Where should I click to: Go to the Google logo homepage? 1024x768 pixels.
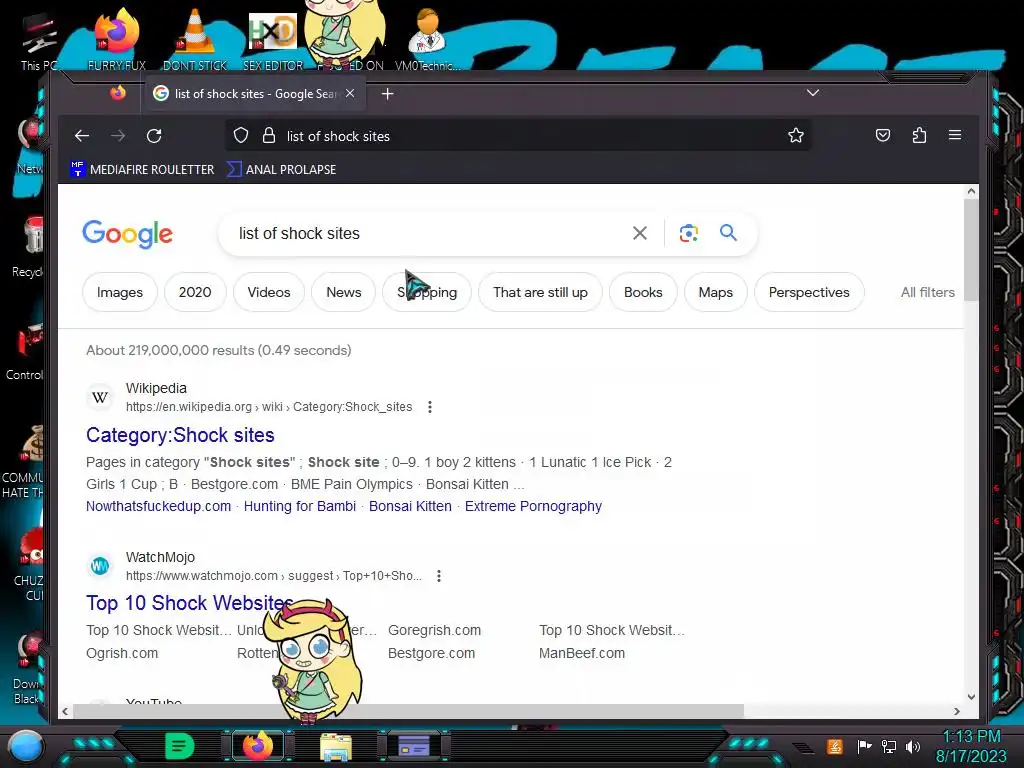point(127,234)
